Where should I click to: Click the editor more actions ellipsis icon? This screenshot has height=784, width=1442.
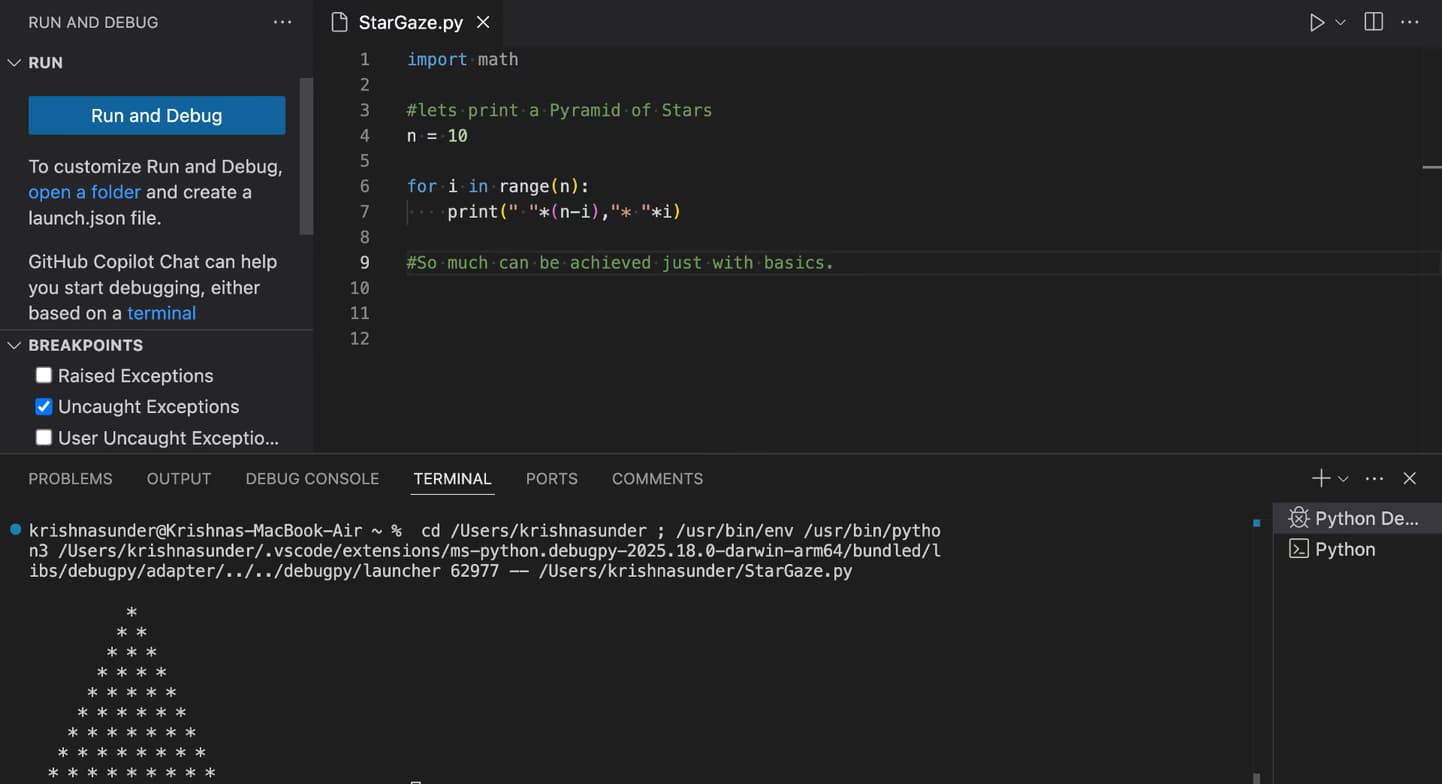click(x=1410, y=22)
